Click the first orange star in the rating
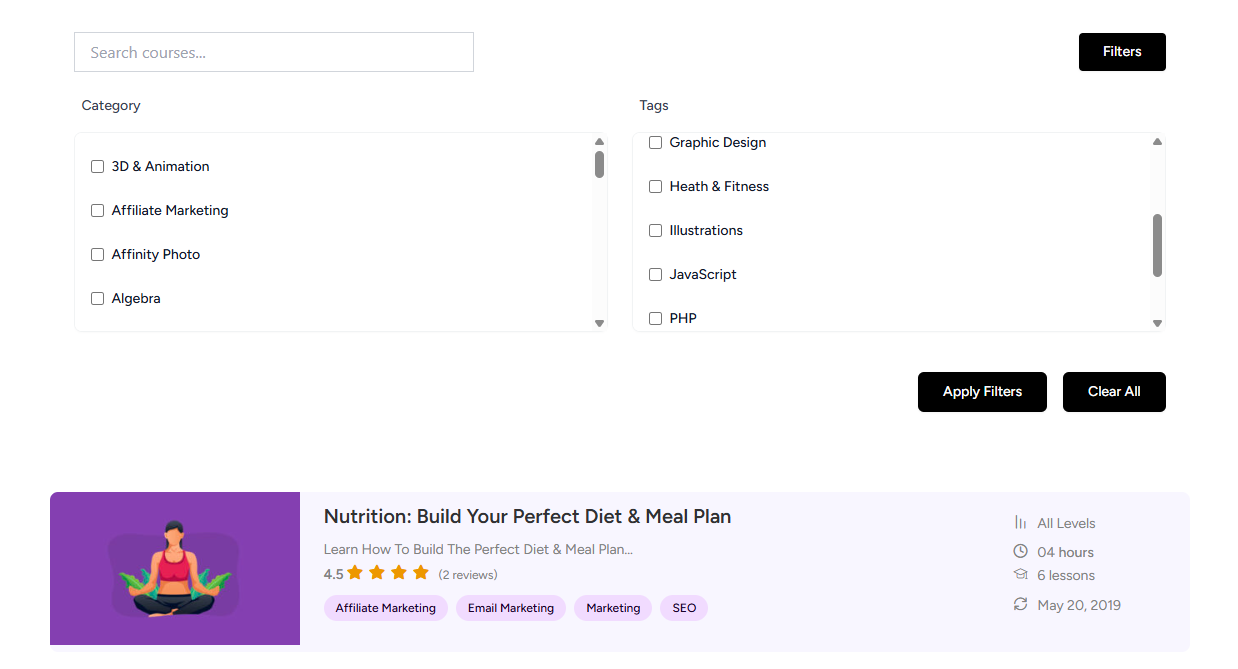Viewport: 1238px width, 669px height. tap(355, 572)
